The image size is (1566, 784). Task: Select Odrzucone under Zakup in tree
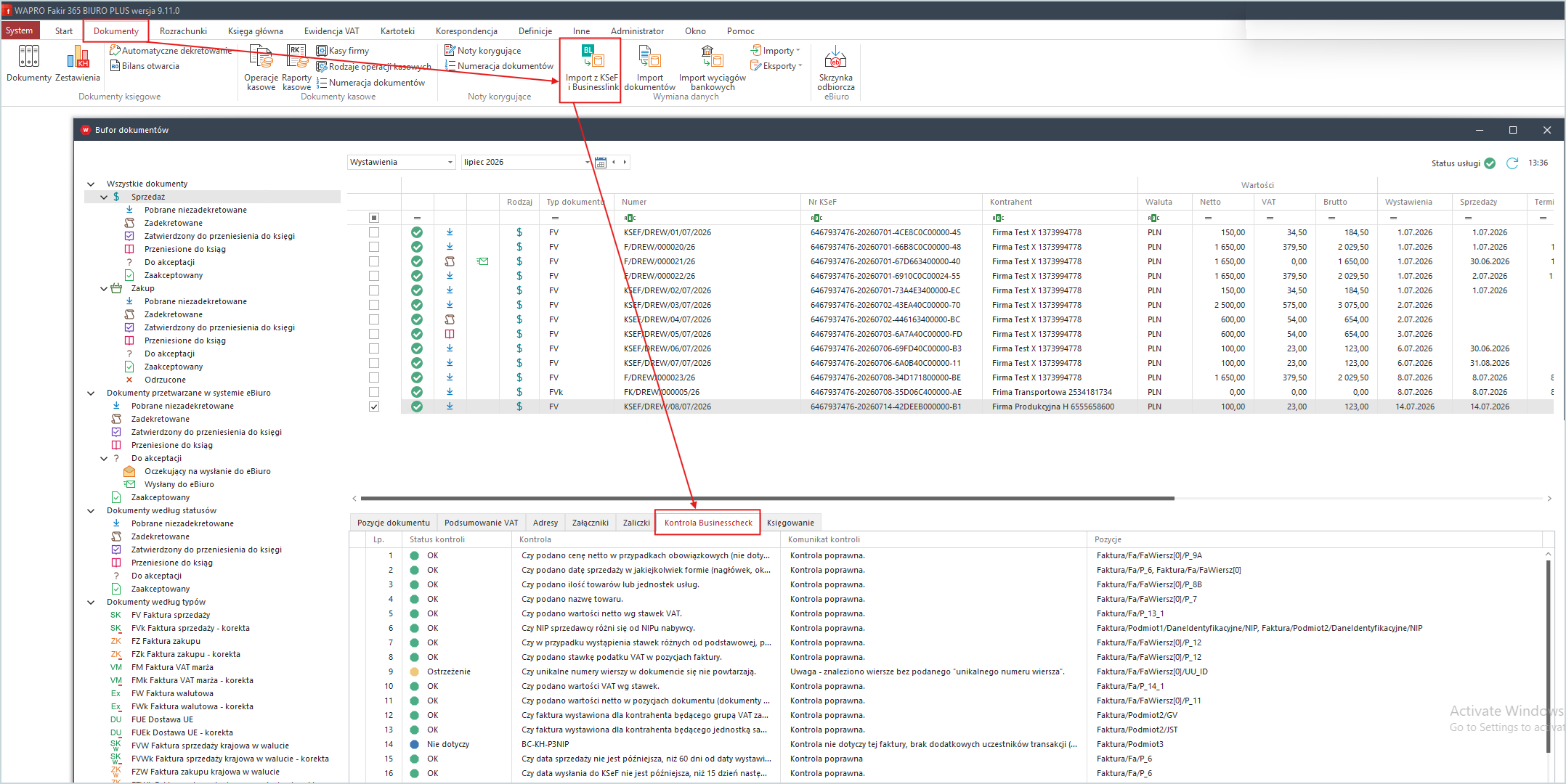pos(165,380)
